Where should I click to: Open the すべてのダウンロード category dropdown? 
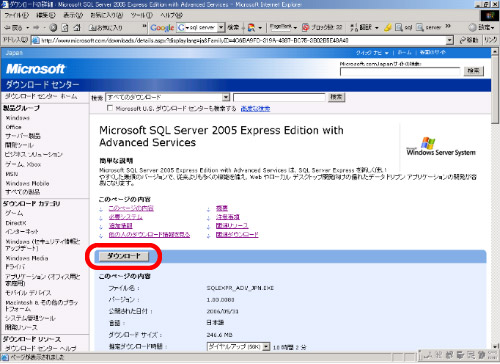point(226,97)
